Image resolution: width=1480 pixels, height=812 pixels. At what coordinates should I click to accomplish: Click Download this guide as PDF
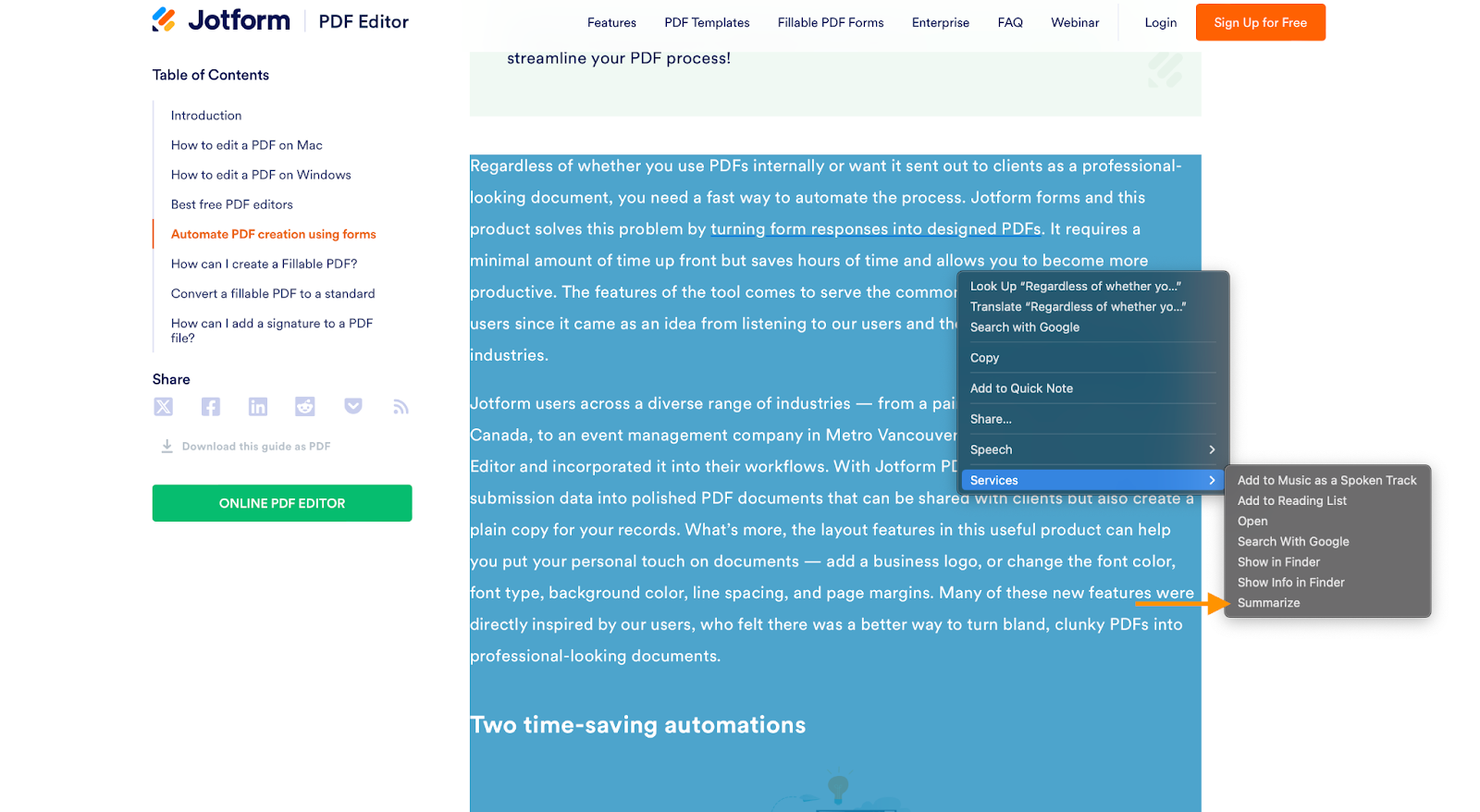pyautogui.click(x=256, y=447)
